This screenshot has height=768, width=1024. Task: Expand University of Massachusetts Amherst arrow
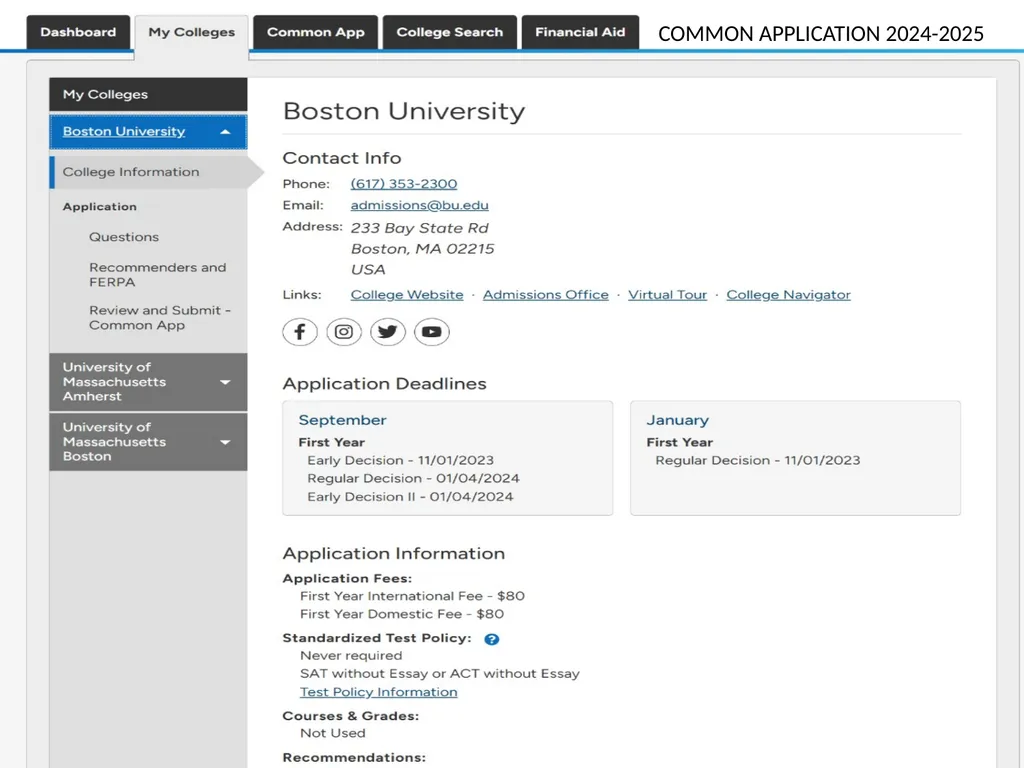point(225,382)
